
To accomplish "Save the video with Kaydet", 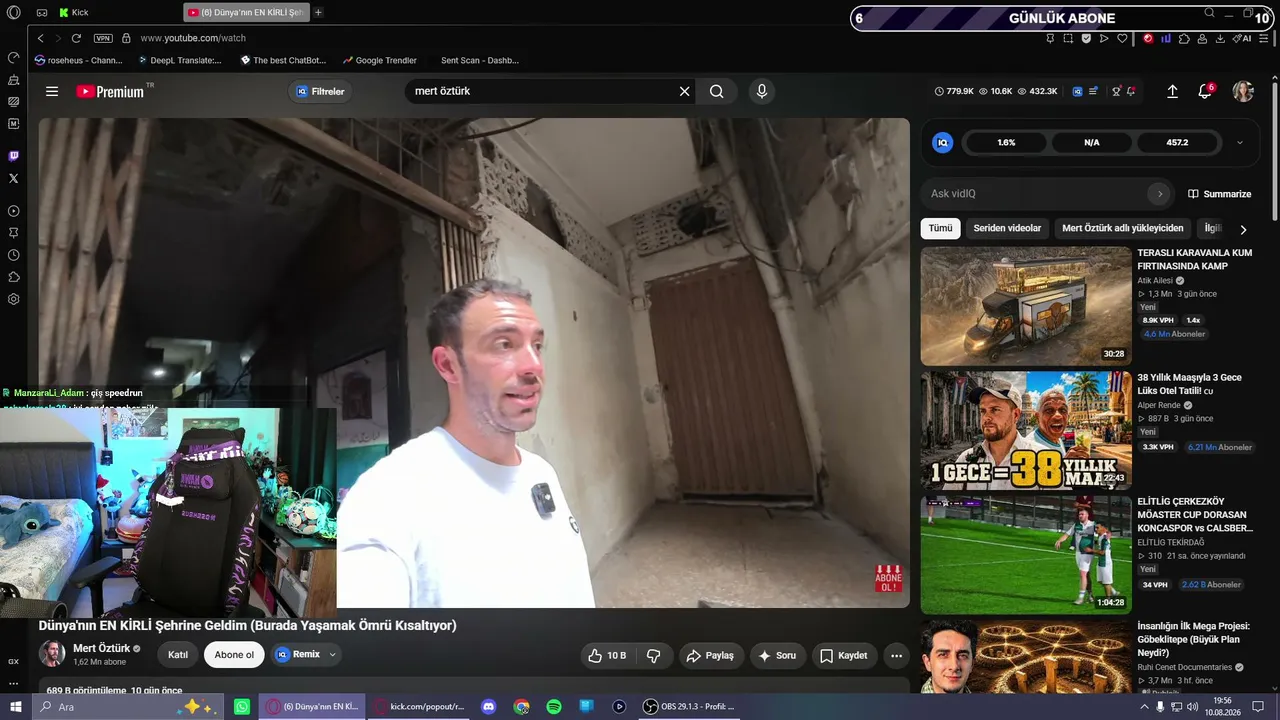I will pyautogui.click(x=843, y=655).
